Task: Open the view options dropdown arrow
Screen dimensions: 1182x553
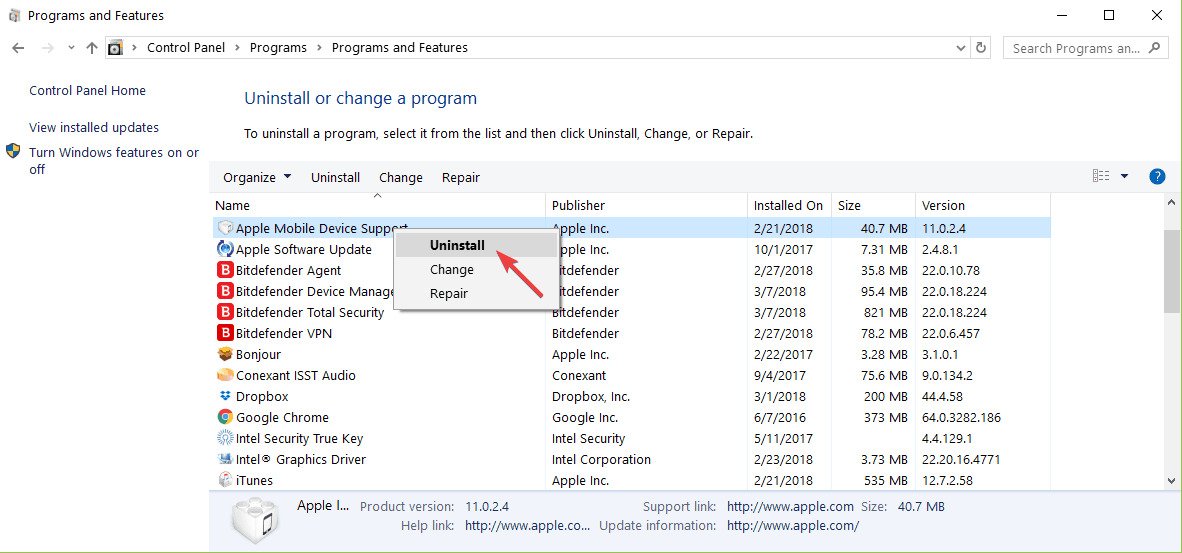Action: pos(1125,176)
